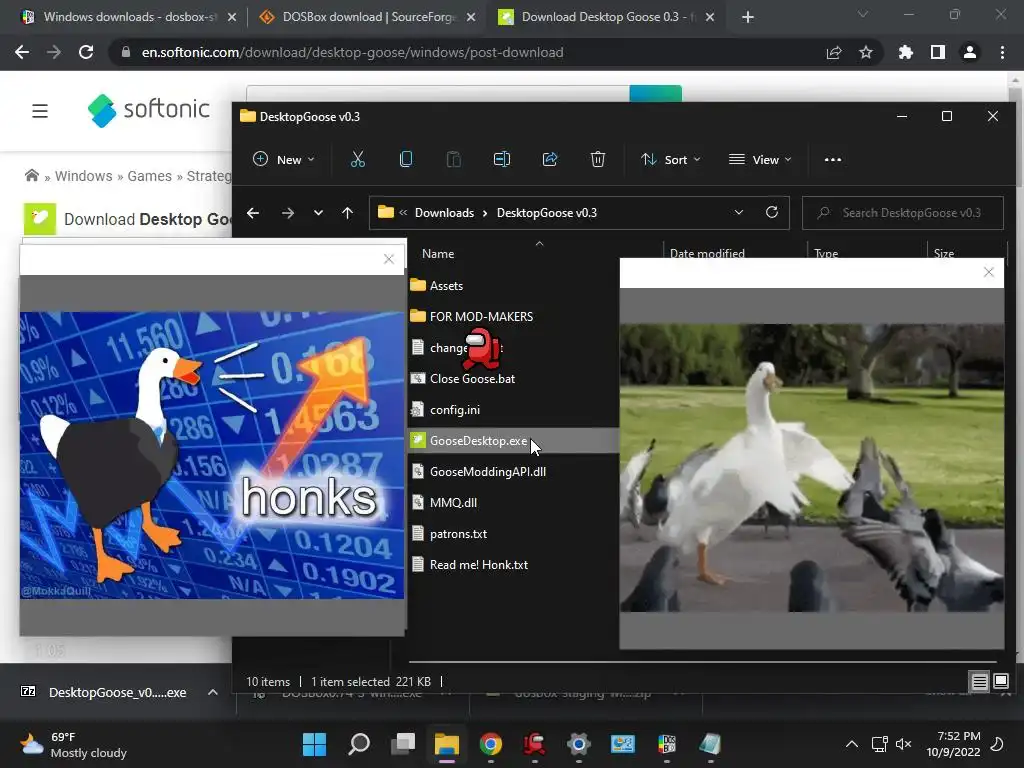
Task: Open a new Chrome tab
Action: click(748, 17)
